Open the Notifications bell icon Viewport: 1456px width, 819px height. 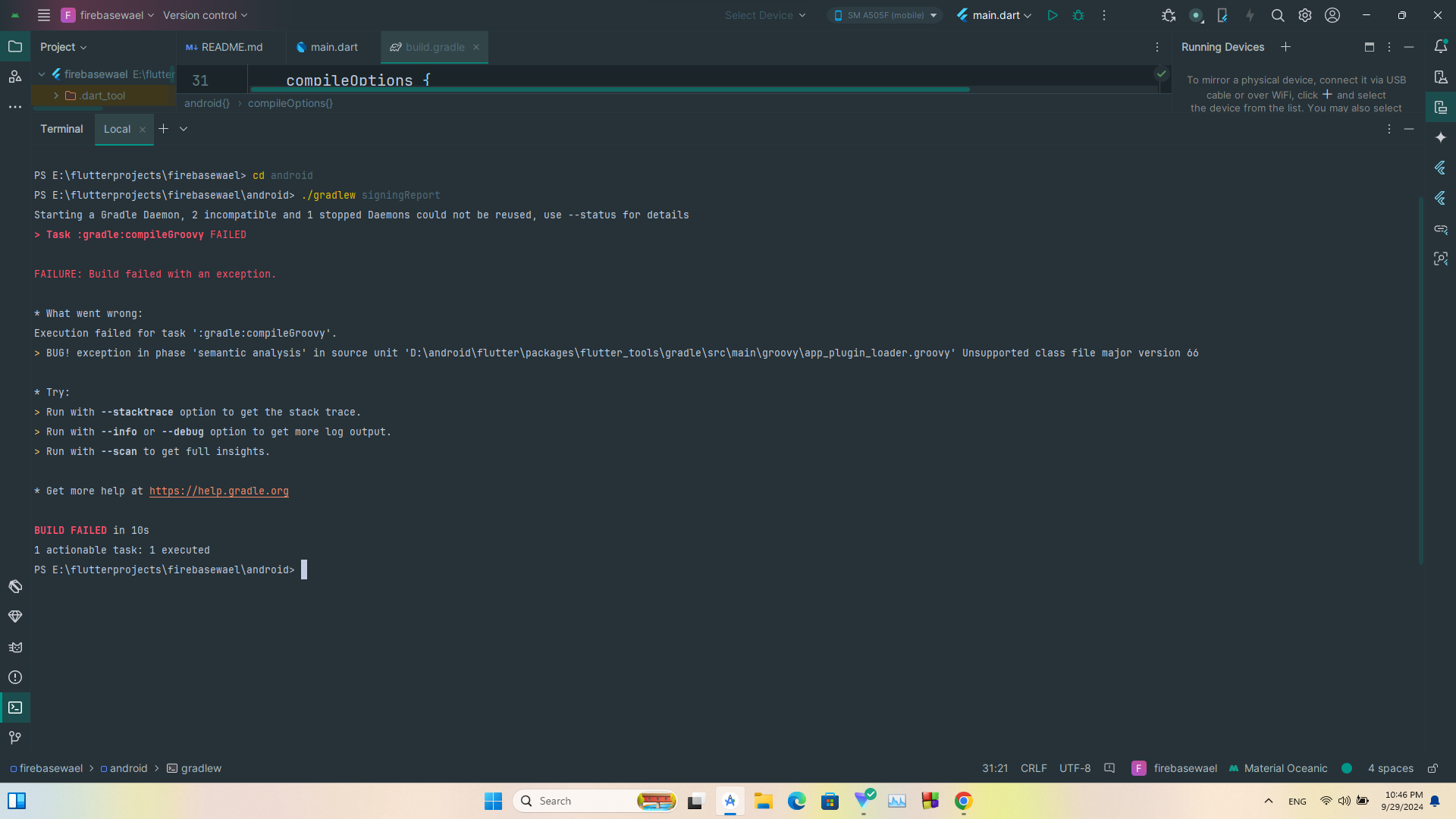pyautogui.click(x=1441, y=47)
